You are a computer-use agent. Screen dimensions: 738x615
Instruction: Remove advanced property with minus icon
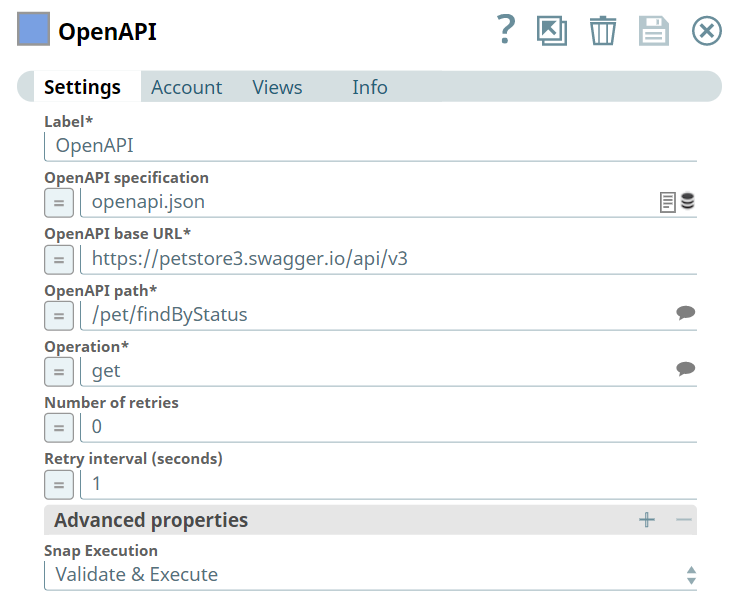tap(684, 520)
